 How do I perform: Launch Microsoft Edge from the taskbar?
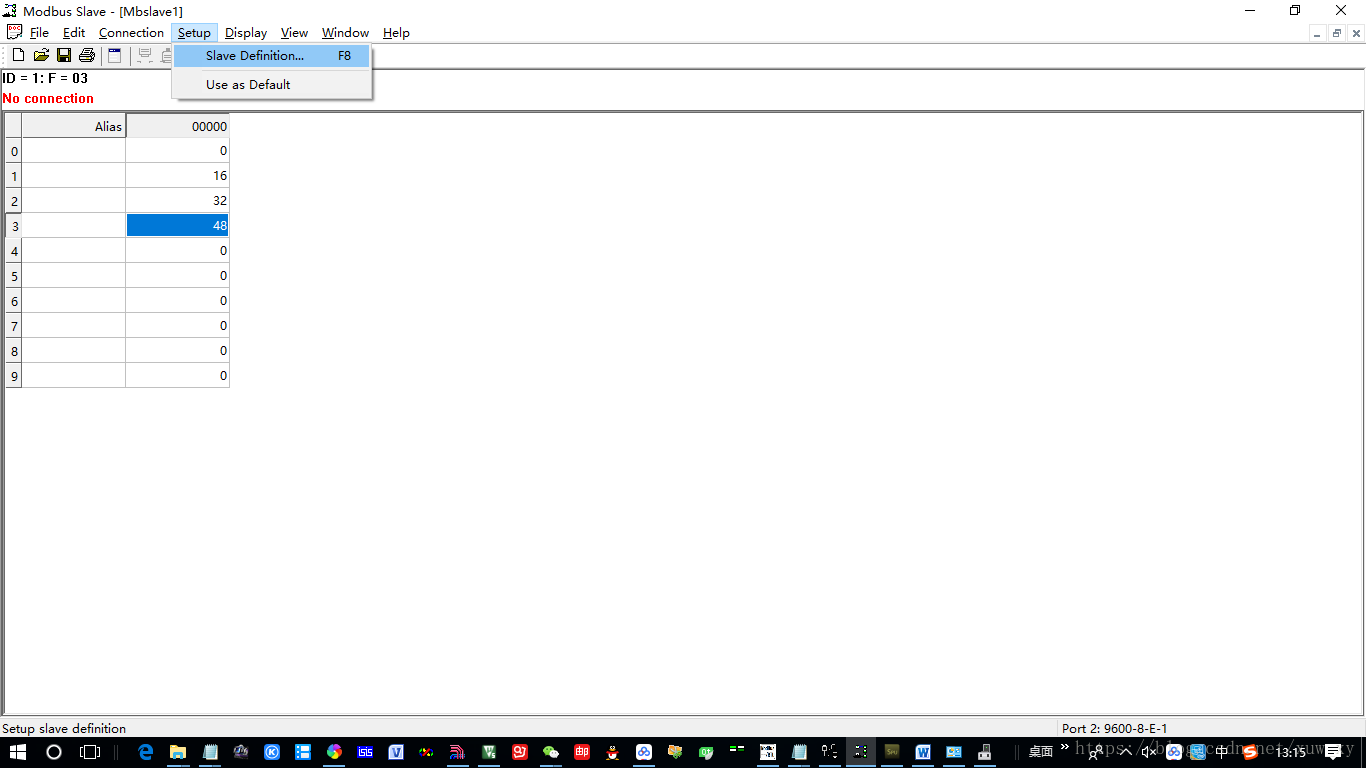[146, 751]
